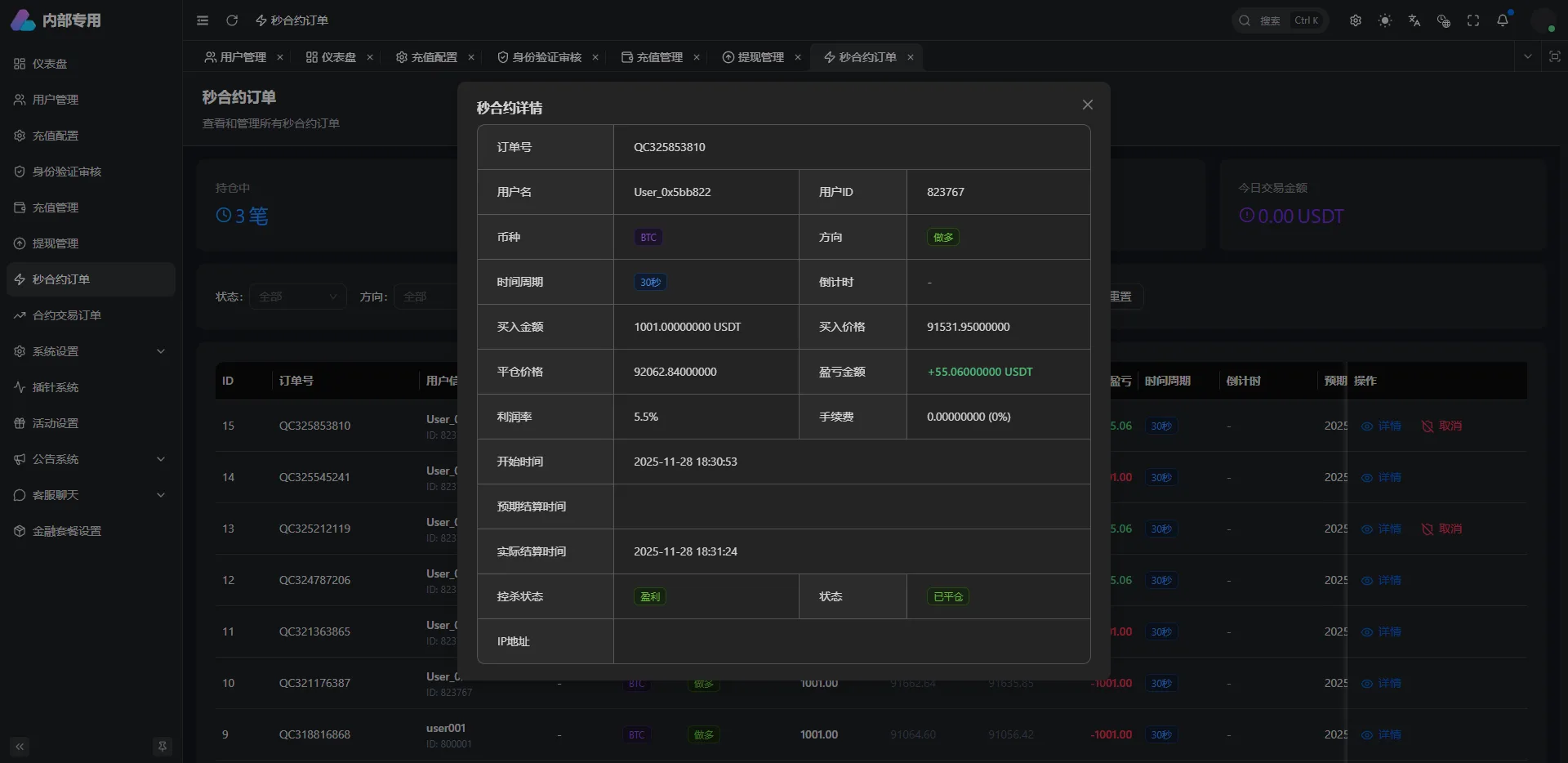This screenshot has width=1568, height=763.
Task: View details of order QC318816868
Action: (1382, 735)
